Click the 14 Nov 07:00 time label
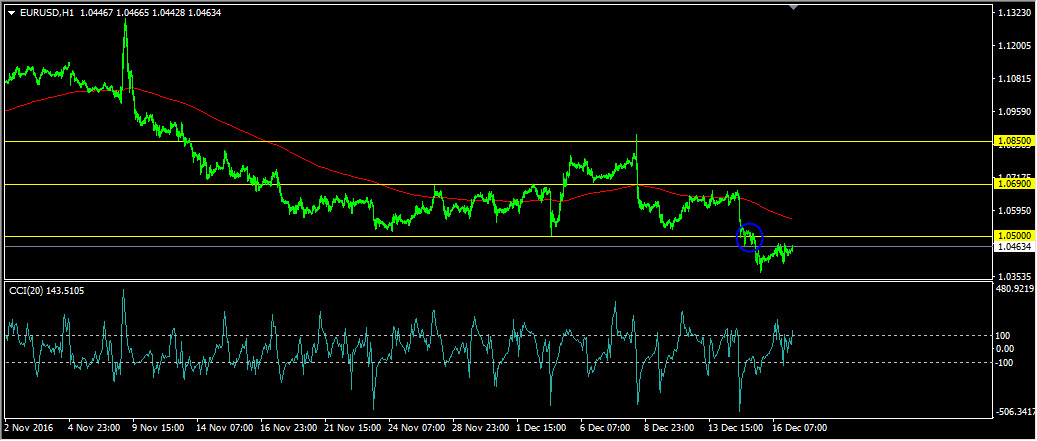 (225, 428)
